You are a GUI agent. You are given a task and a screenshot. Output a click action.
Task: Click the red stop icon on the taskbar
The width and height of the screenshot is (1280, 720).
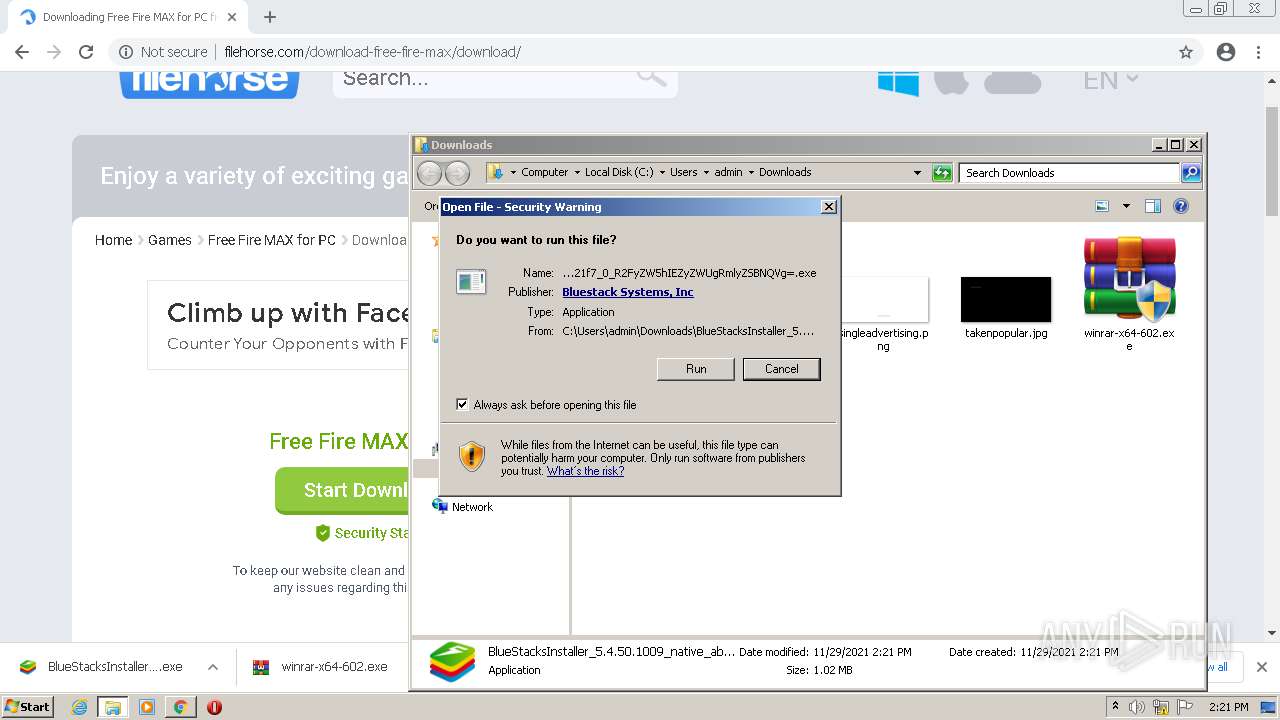click(214, 707)
